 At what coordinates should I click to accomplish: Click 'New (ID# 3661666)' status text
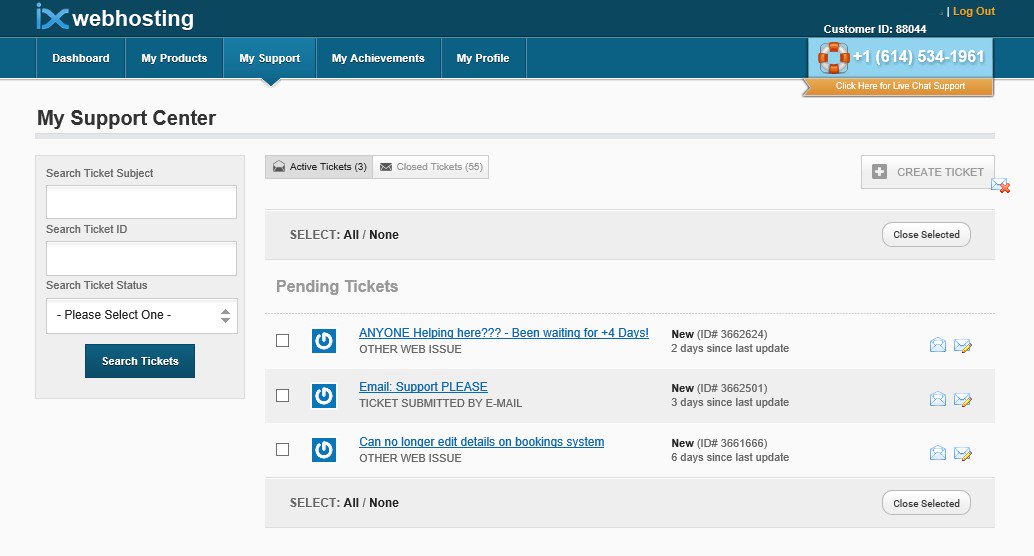coord(719,443)
